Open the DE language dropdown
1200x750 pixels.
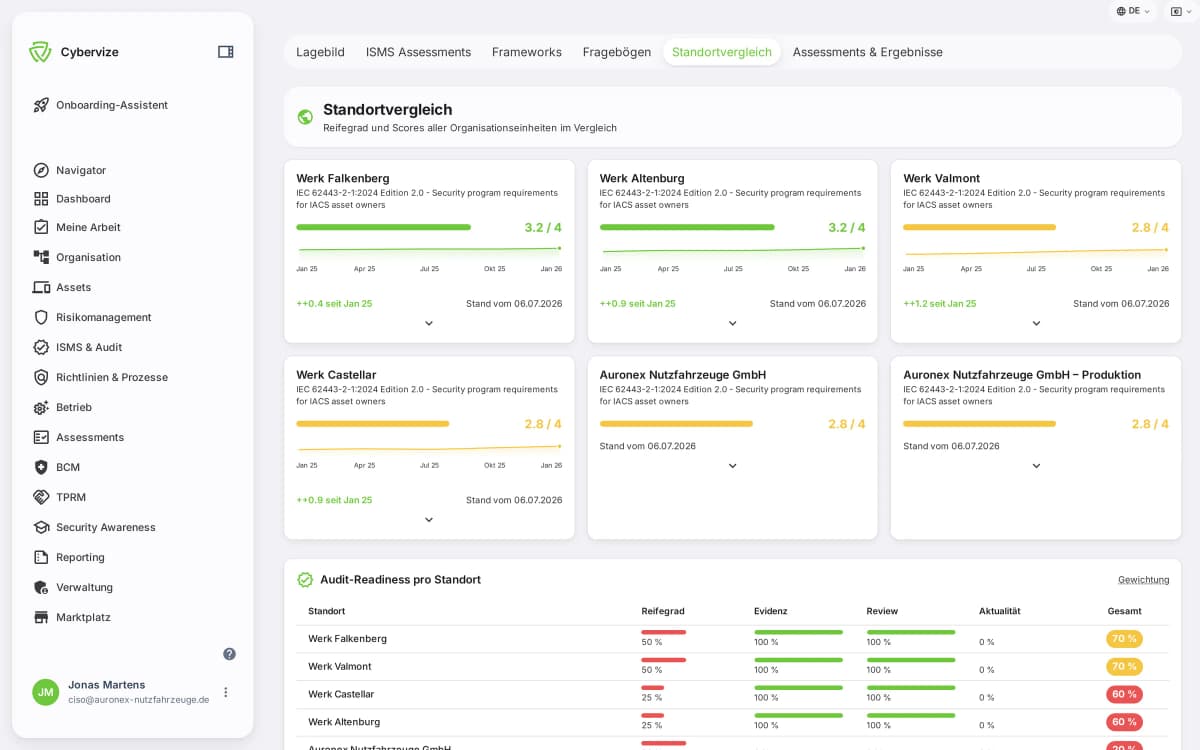click(x=1132, y=11)
